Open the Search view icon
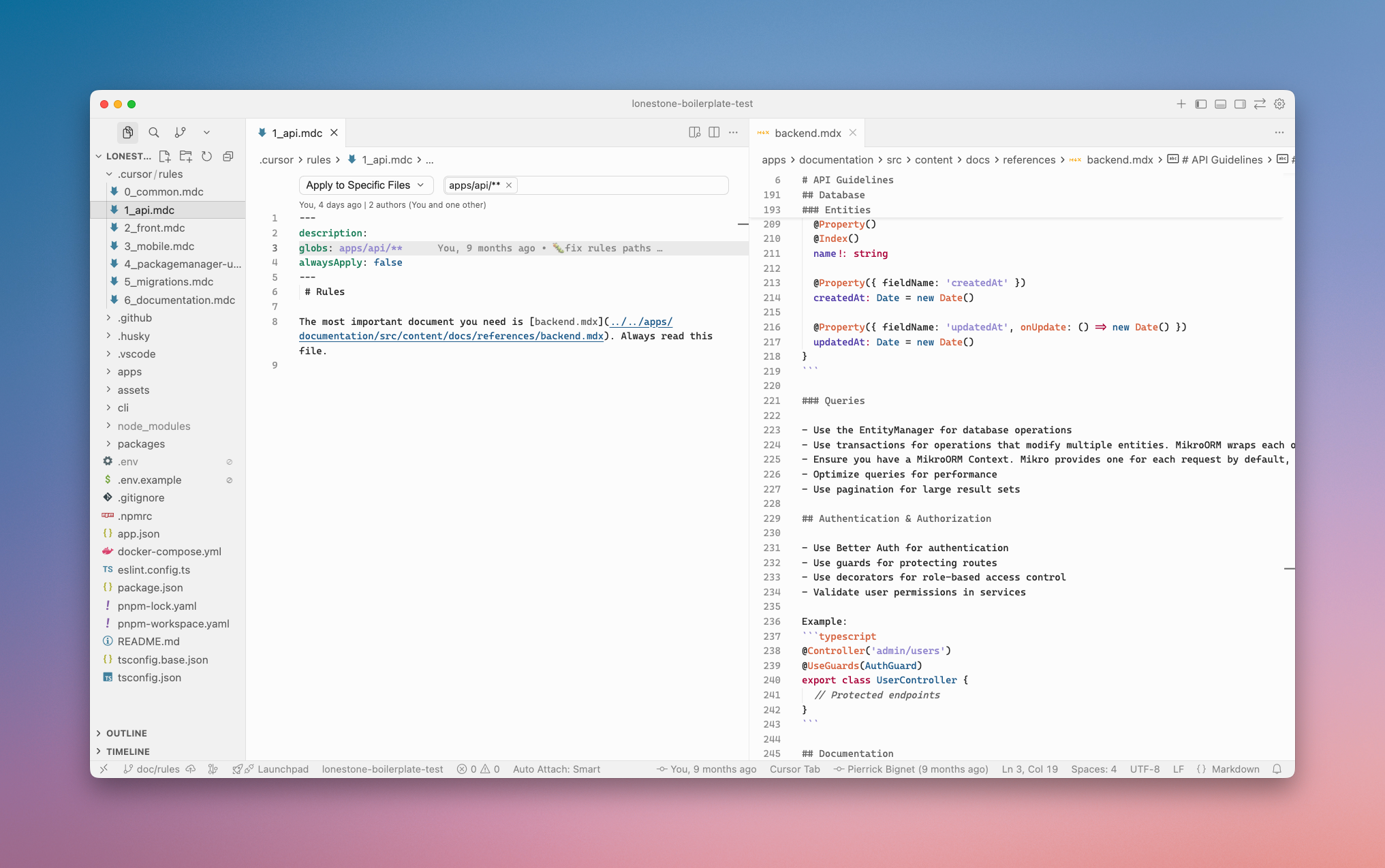 pyautogui.click(x=154, y=132)
